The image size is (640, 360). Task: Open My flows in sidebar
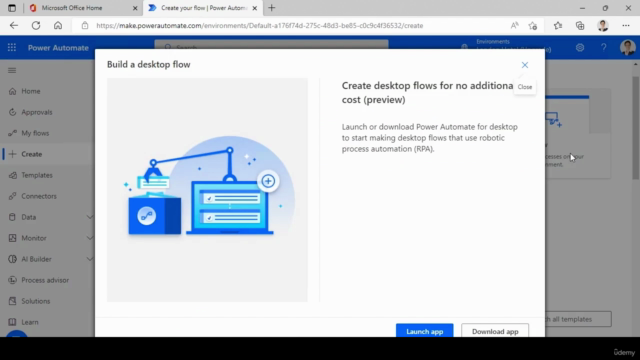(35, 133)
